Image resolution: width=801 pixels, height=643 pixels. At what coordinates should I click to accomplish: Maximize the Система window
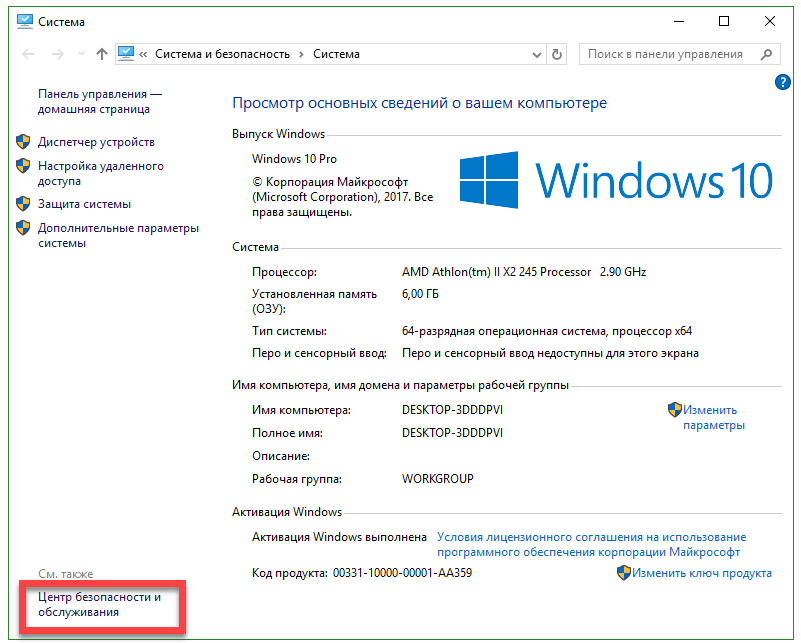click(x=724, y=21)
